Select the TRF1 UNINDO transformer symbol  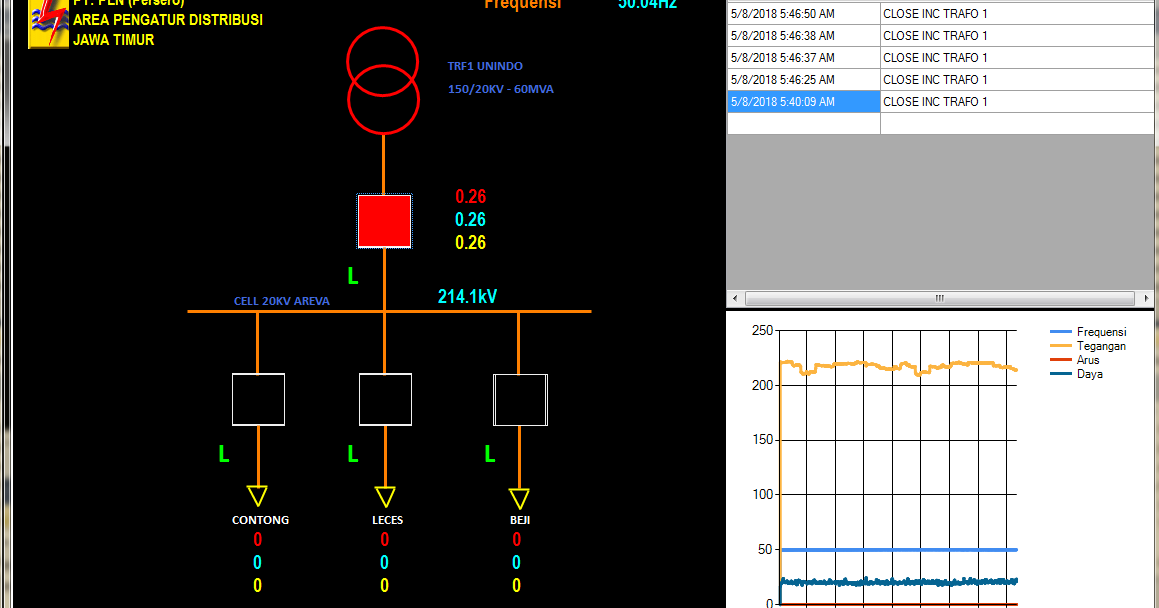(x=383, y=75)
